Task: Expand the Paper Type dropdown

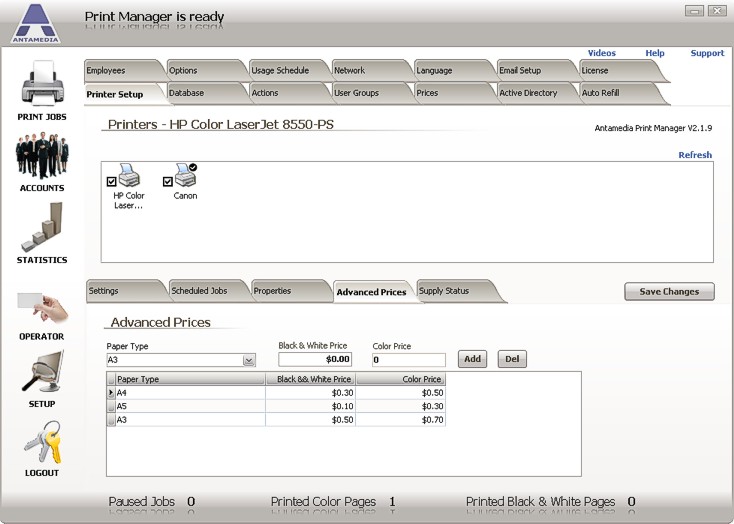Action: click(x=249, y=360)
